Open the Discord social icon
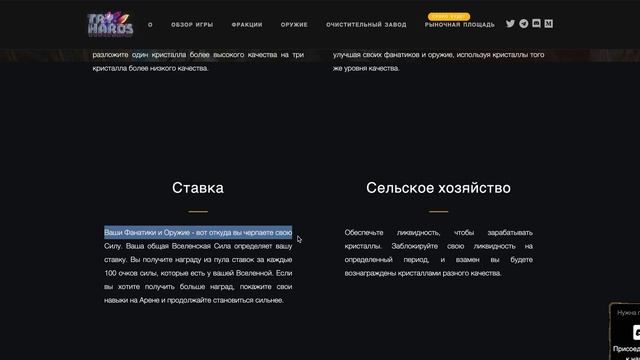 click(x=536, y=24)
